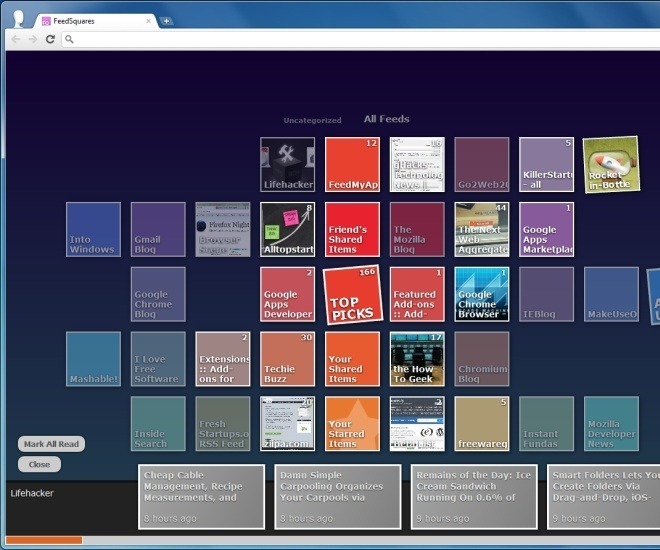This screenshot has width=660, height=550.
Task: Open the freewaregenius feed square
Action: [482, 424]
